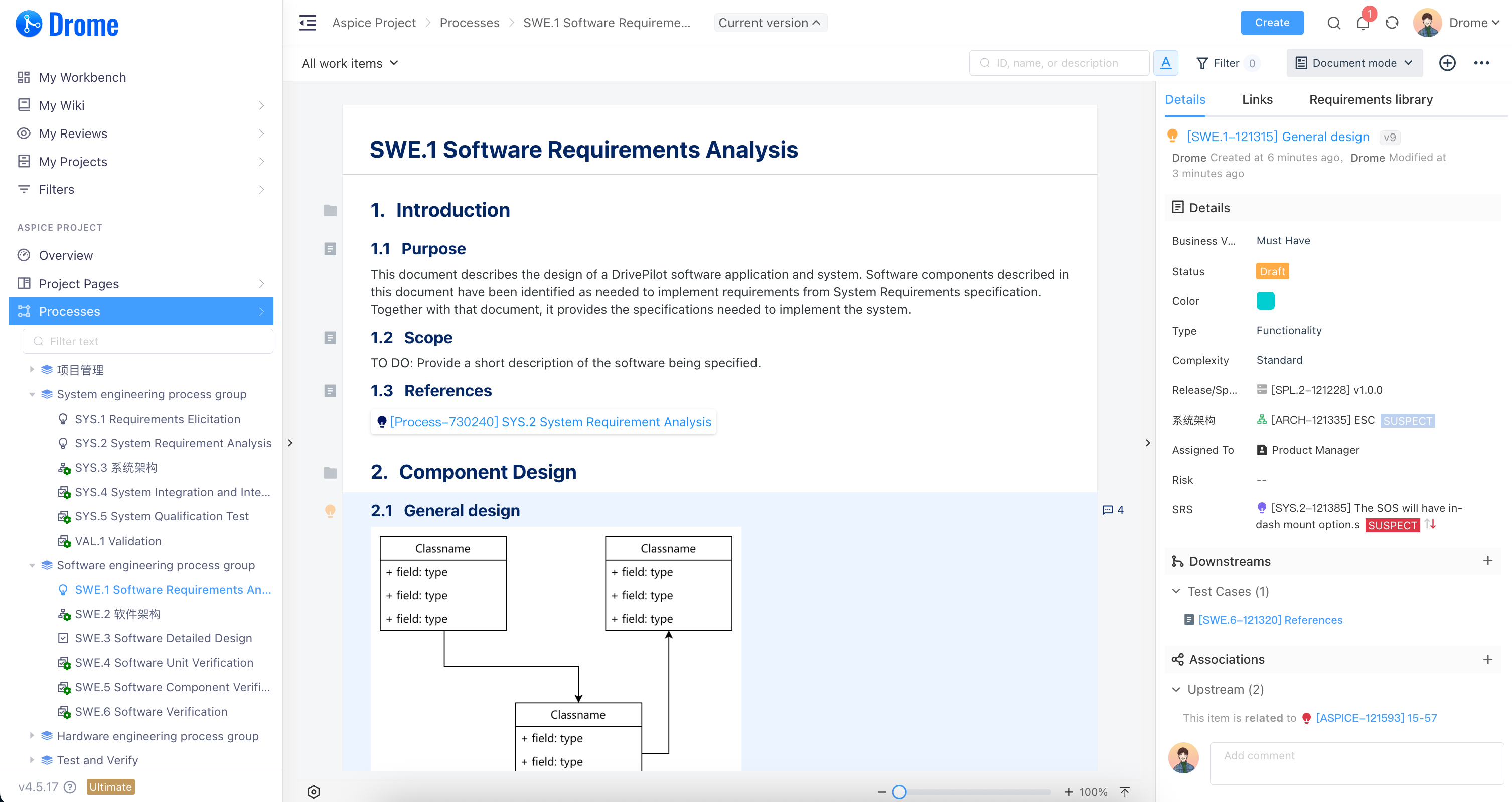Click the teal Color swatch

(1265, 301)
